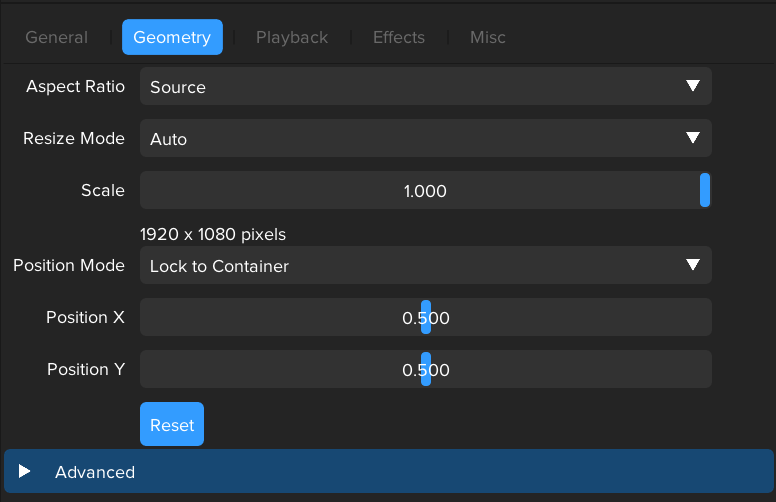
Task: Click the Position X slider handle
Action: click(426, 318)
